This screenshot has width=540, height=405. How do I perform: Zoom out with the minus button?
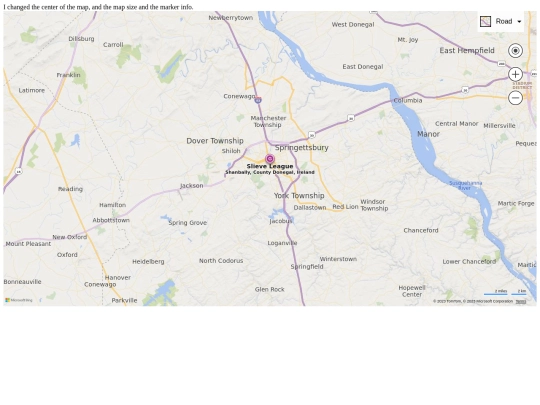point(515,98)
